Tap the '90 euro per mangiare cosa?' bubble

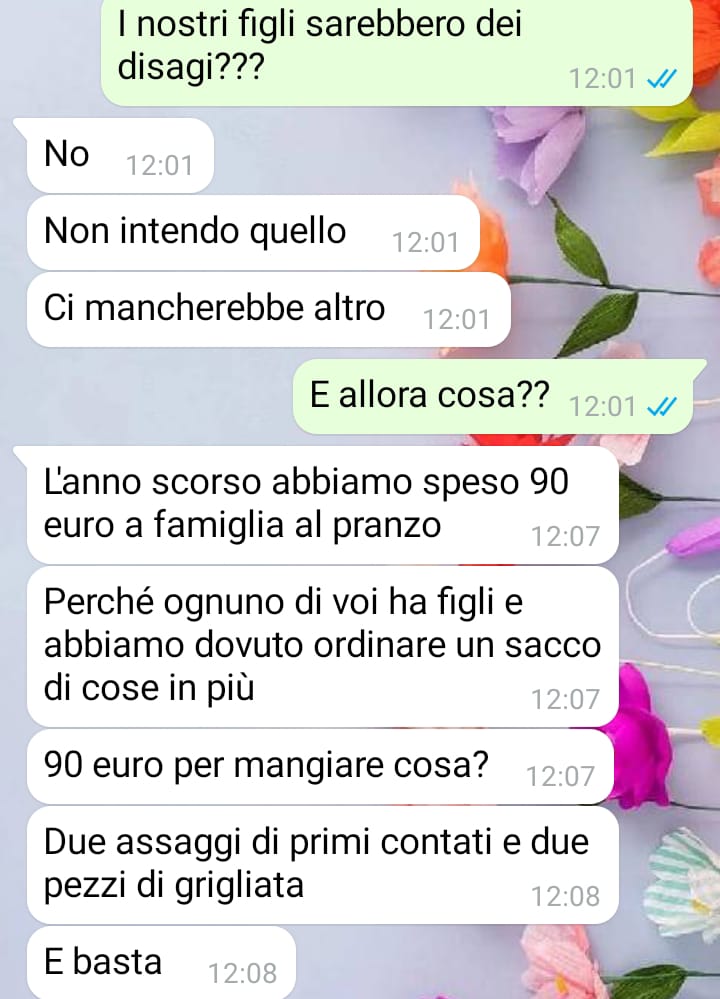coord(320,766)
